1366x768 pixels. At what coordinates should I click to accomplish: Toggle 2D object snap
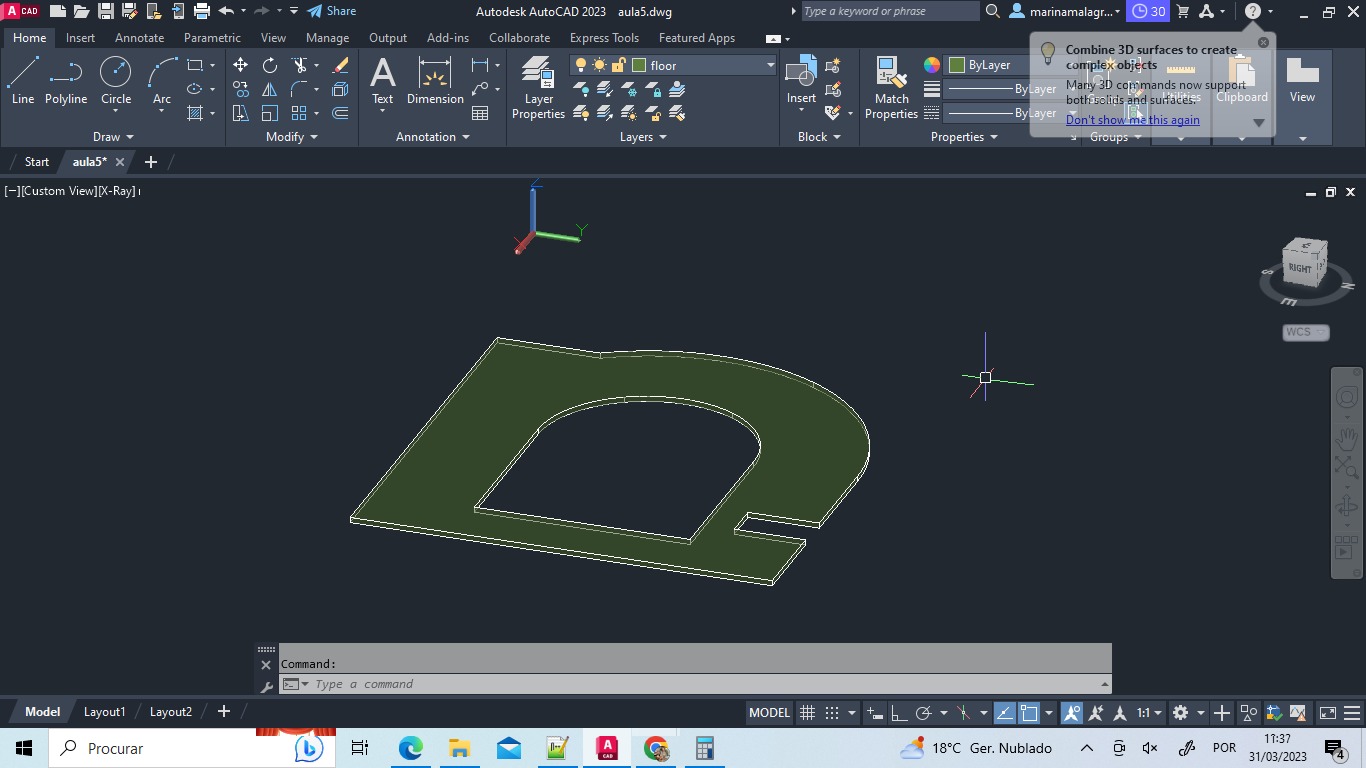pyautogui.click(x=1028, y=713)
